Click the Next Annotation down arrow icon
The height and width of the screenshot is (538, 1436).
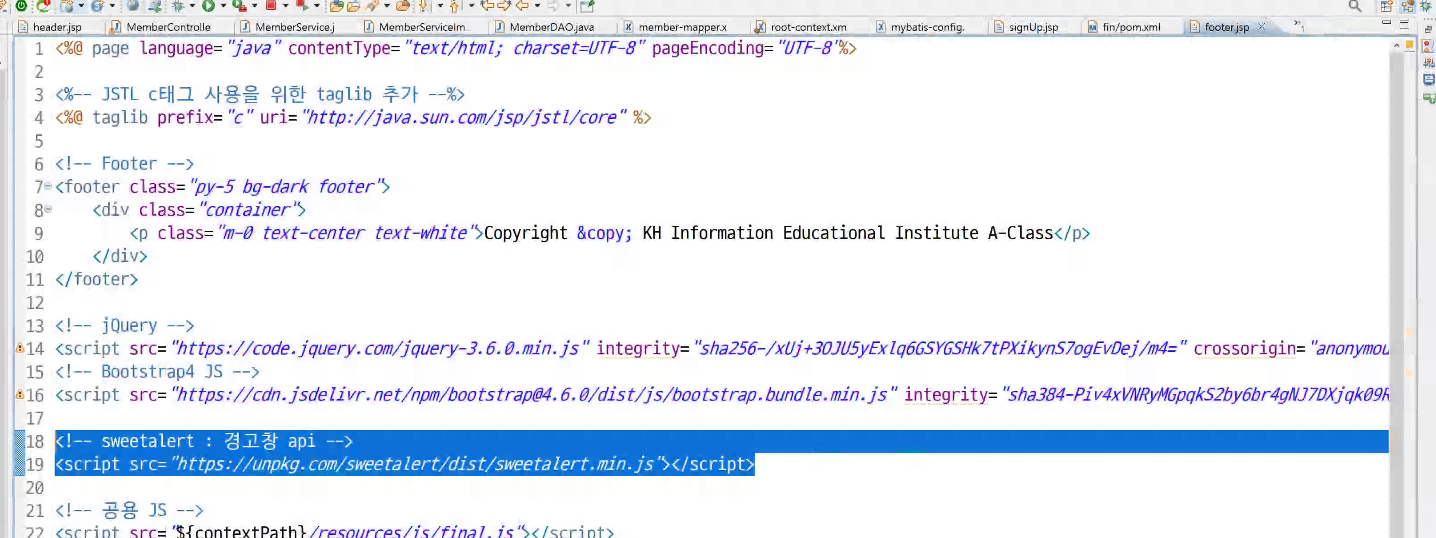[x=423, y=6]
